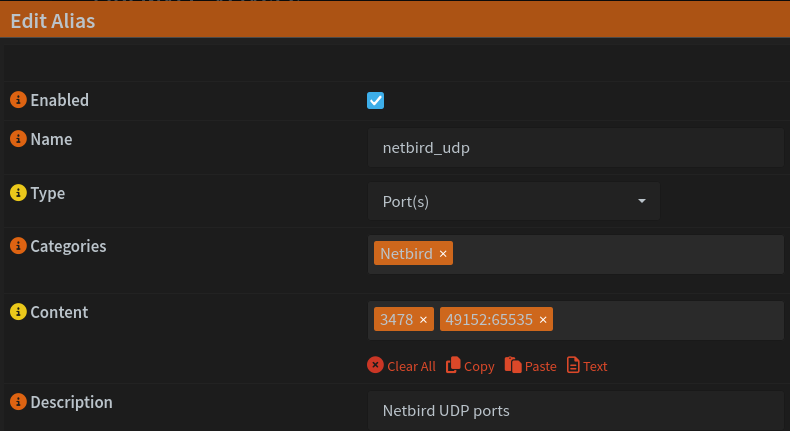Click the Description input field
This screenshot has height=431, width=790.
575,410
